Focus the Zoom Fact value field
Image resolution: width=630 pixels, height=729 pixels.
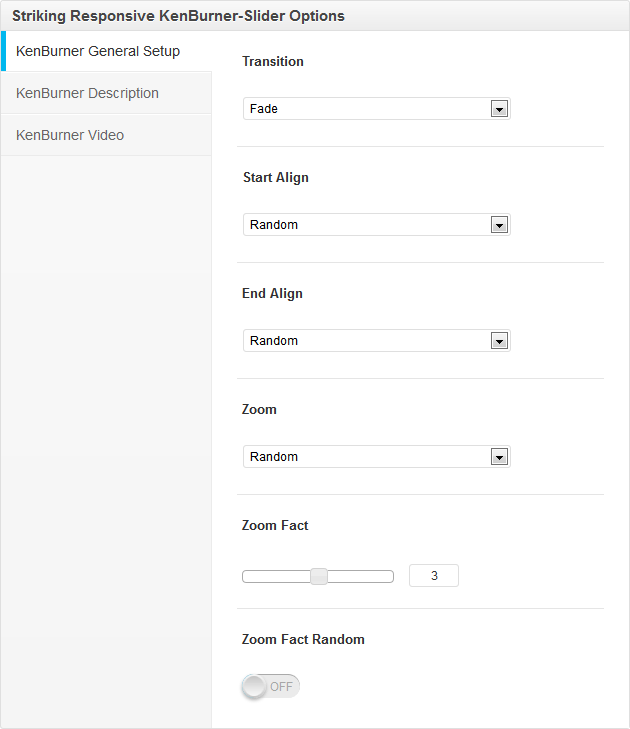tap(434, 576)
